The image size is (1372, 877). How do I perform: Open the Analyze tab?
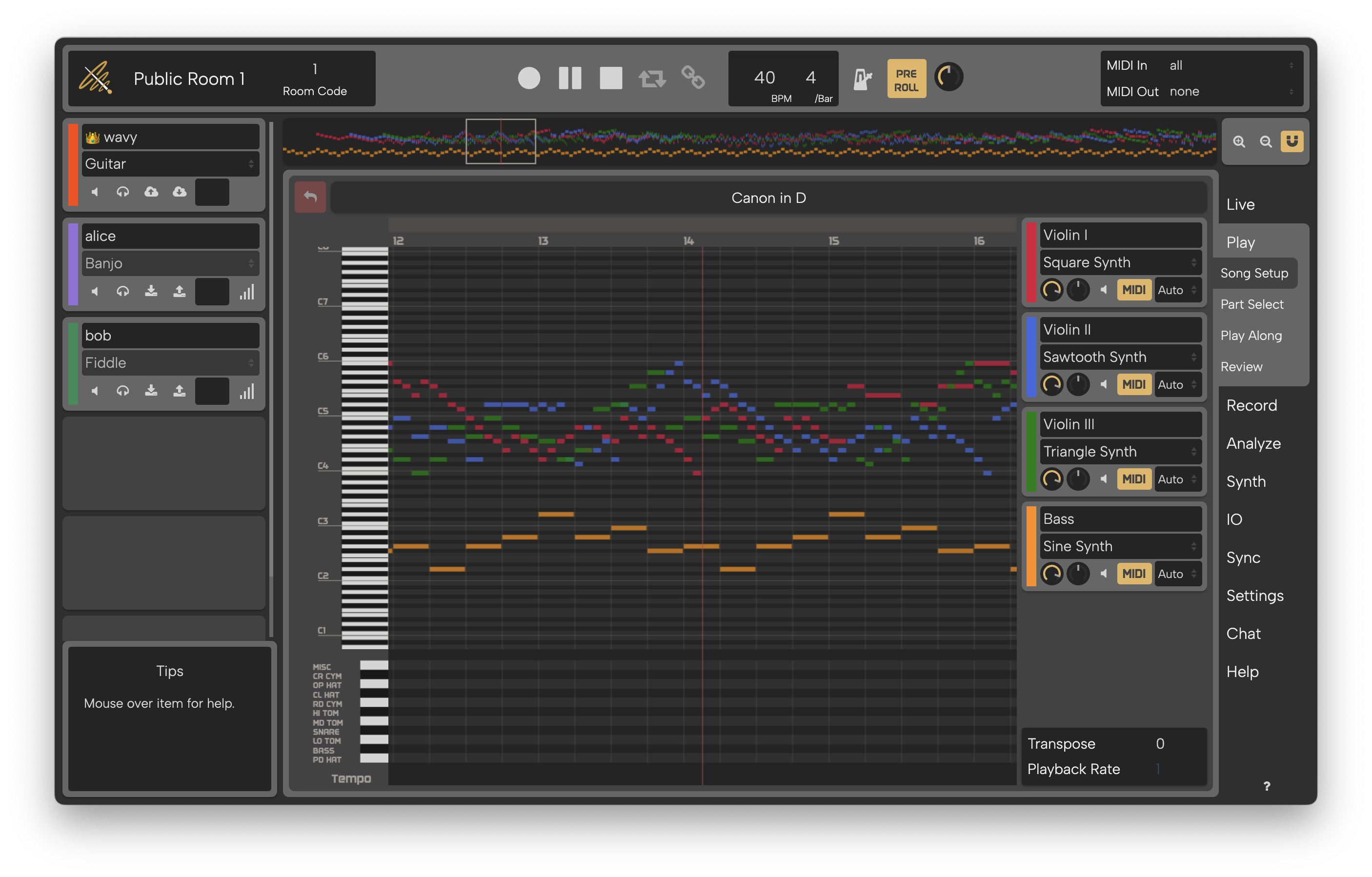click(x=1253, y=444)
